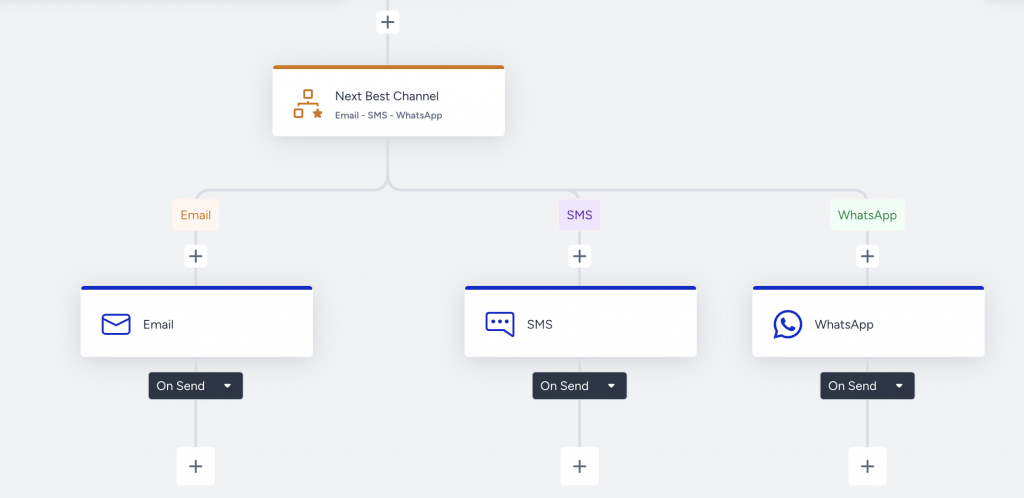This screenshot has height=498, width=1024.
Task: Add step under the WhatsApp branch label
Action: (x=867, y=256)
